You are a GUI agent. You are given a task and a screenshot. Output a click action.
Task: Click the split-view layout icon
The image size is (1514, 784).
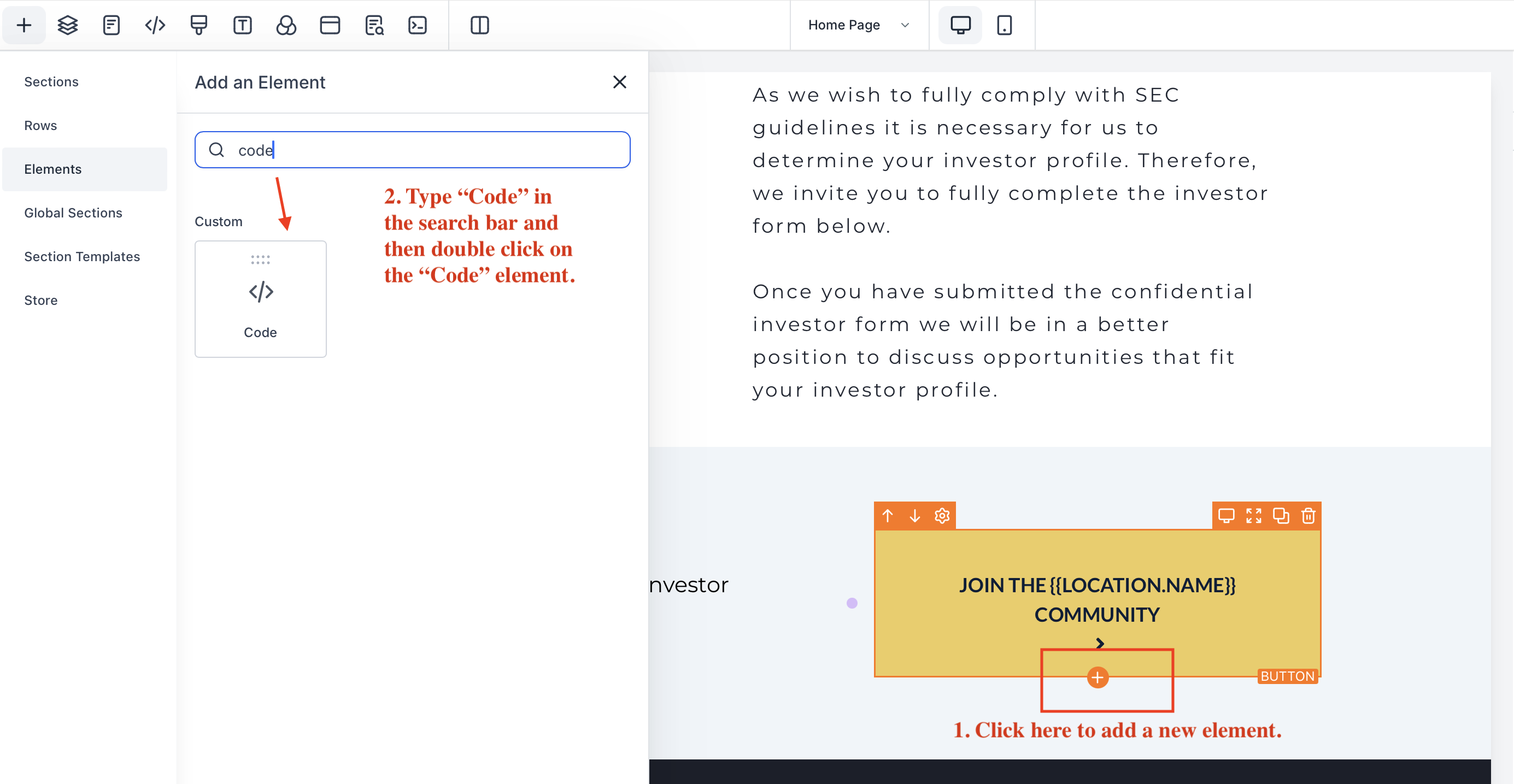click(x=480, y=25)
